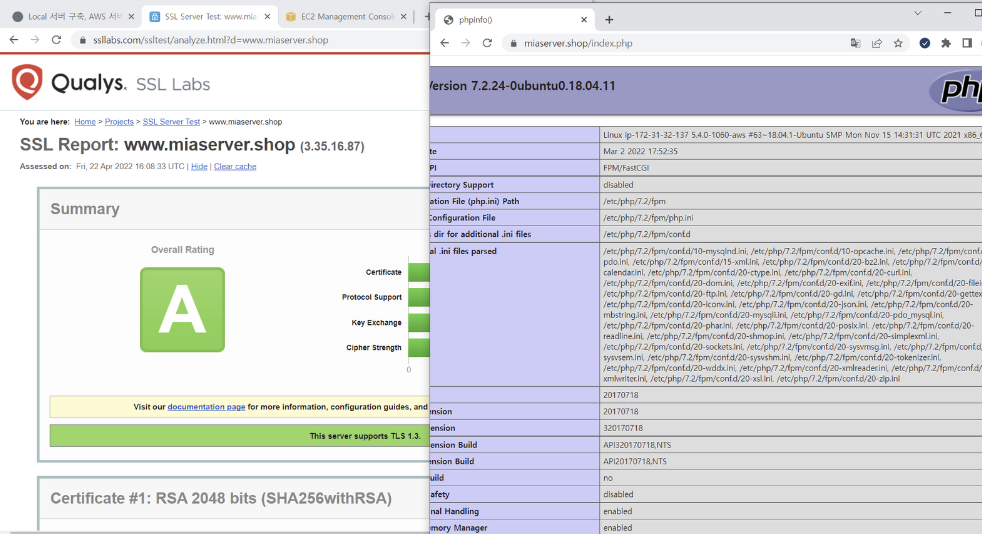Click the 'Linux ip-172-31-32-137' system value cell
The image size is (982, 534).
pyautogui.click(x=790, y=135)
